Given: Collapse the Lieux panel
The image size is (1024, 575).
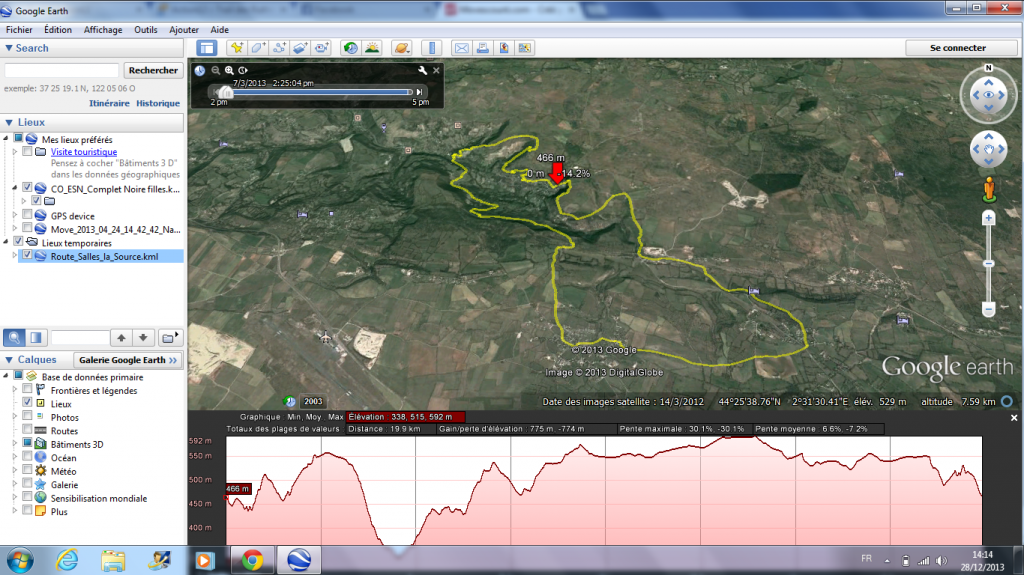Looking at the screenshot, I should coord(8,122).
